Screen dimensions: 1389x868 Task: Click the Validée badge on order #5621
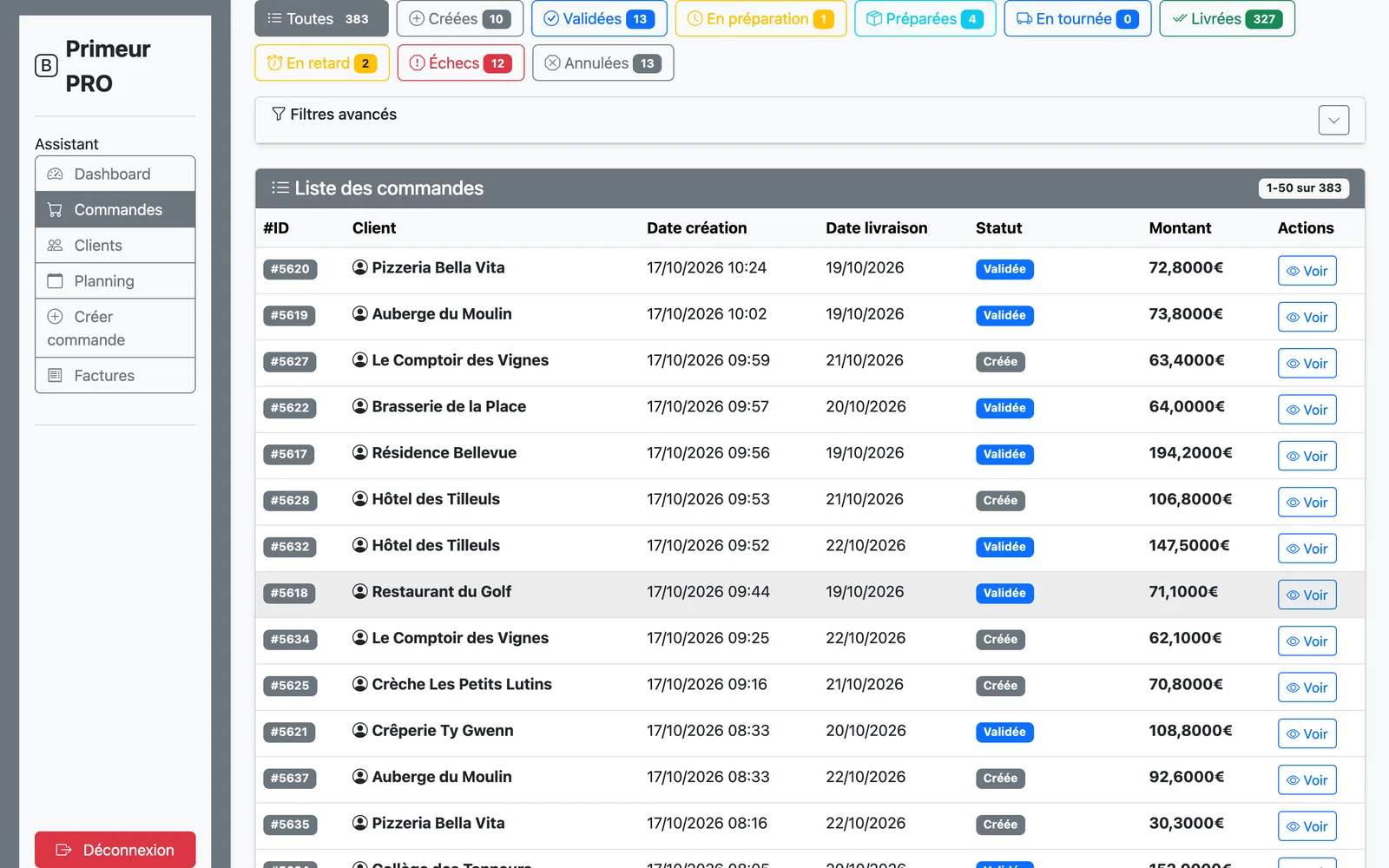1004,732
